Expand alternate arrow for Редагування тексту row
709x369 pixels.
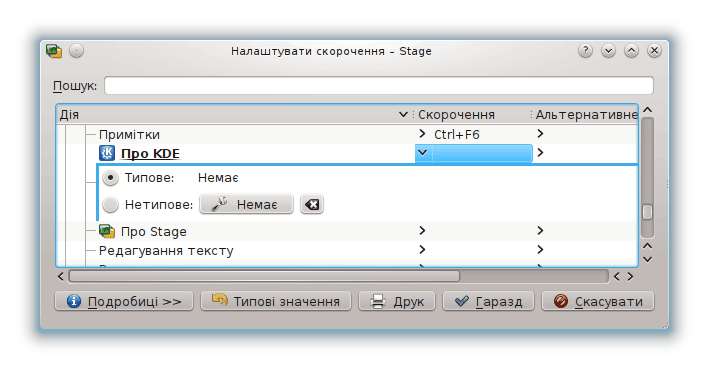540,250
